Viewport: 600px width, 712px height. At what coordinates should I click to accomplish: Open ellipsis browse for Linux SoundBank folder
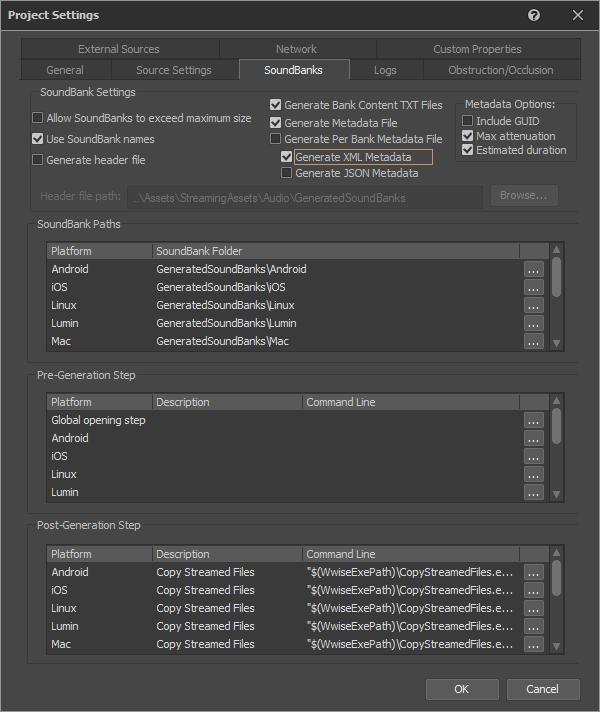[534, 305]
